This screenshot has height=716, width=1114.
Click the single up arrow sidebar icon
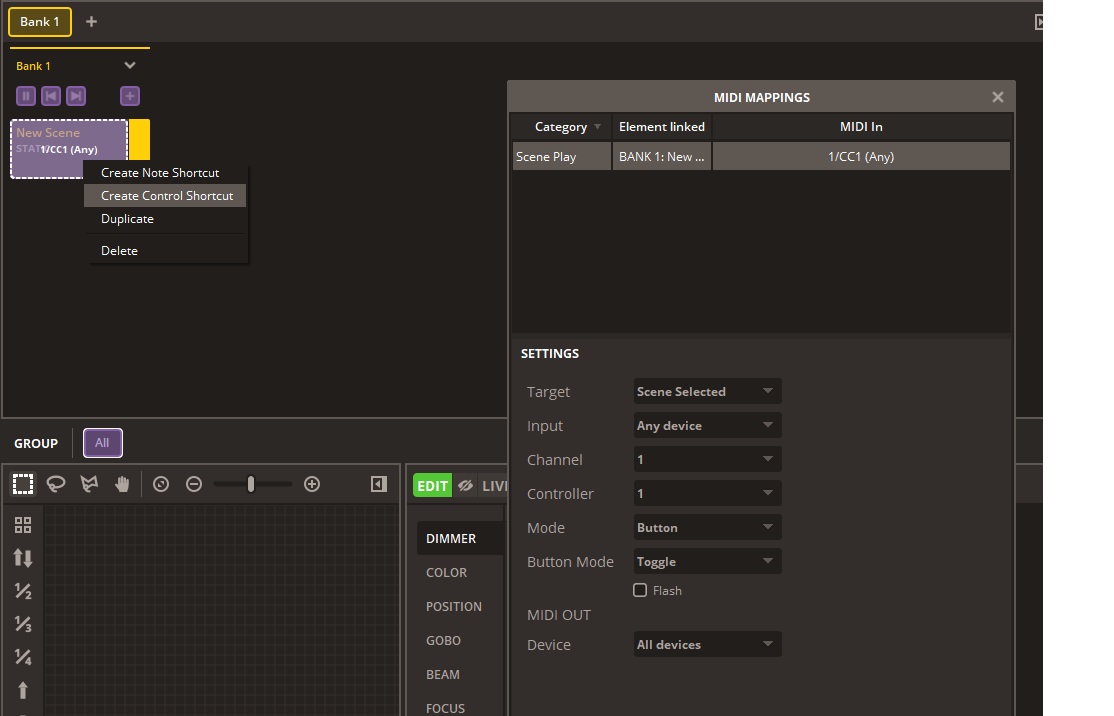coord(23,690)
